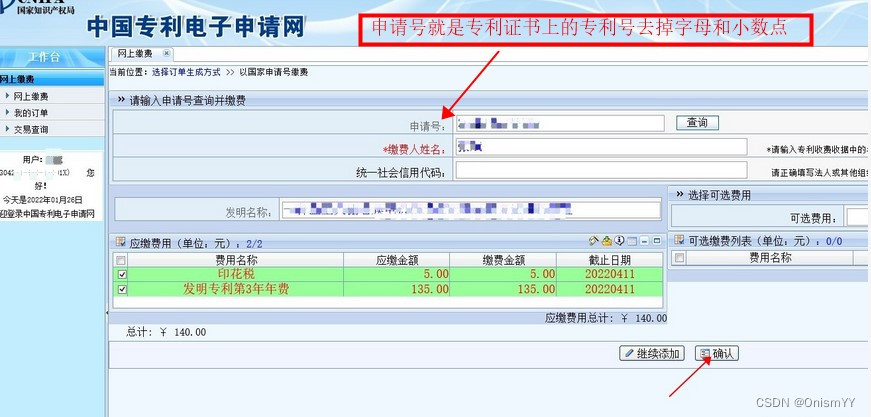Uncheck the 发明专利第3年年费 checkbox
Screen dimensions: 871x417
pyautogui.click(x=122, y=289)
